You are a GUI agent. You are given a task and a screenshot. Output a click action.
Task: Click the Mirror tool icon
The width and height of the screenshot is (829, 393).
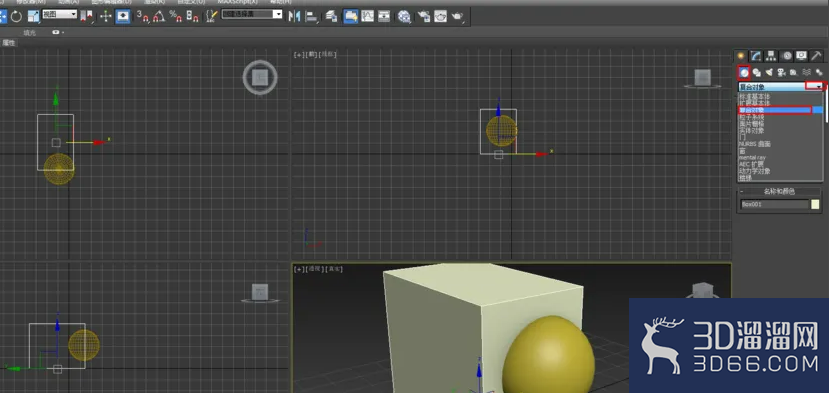tap(294, 16)
